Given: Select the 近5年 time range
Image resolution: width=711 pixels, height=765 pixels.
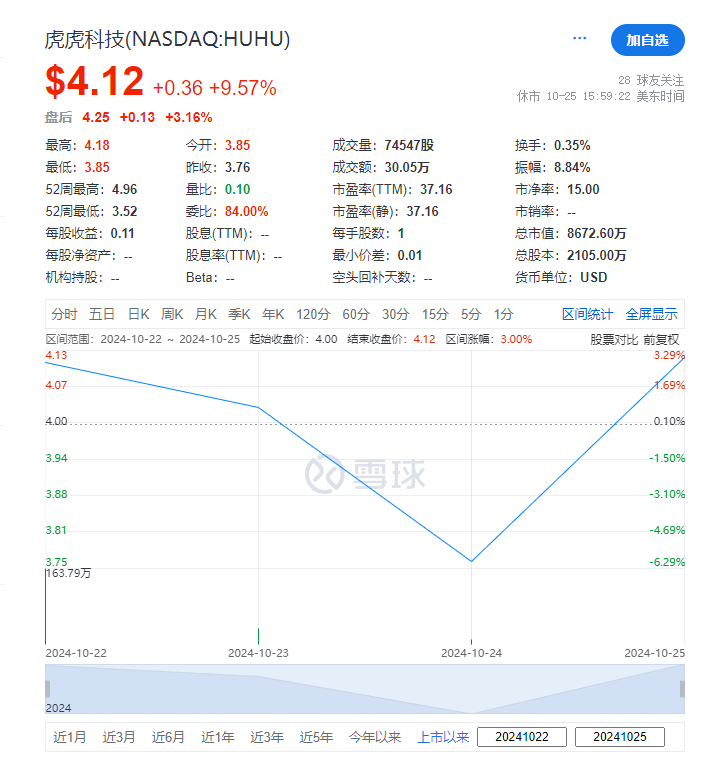Looking at the screenshot, I should point(316,737).
